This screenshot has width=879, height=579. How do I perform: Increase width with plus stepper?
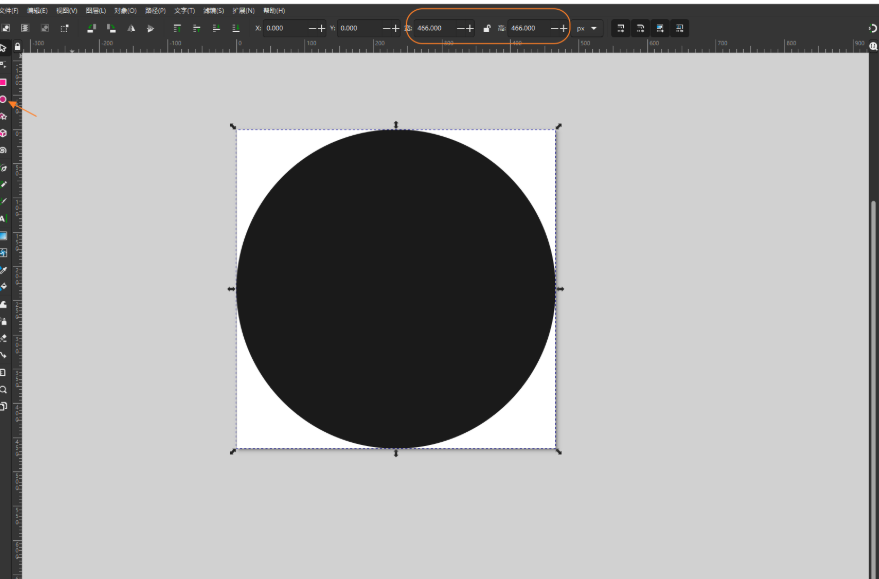click(x=470, y=29)
